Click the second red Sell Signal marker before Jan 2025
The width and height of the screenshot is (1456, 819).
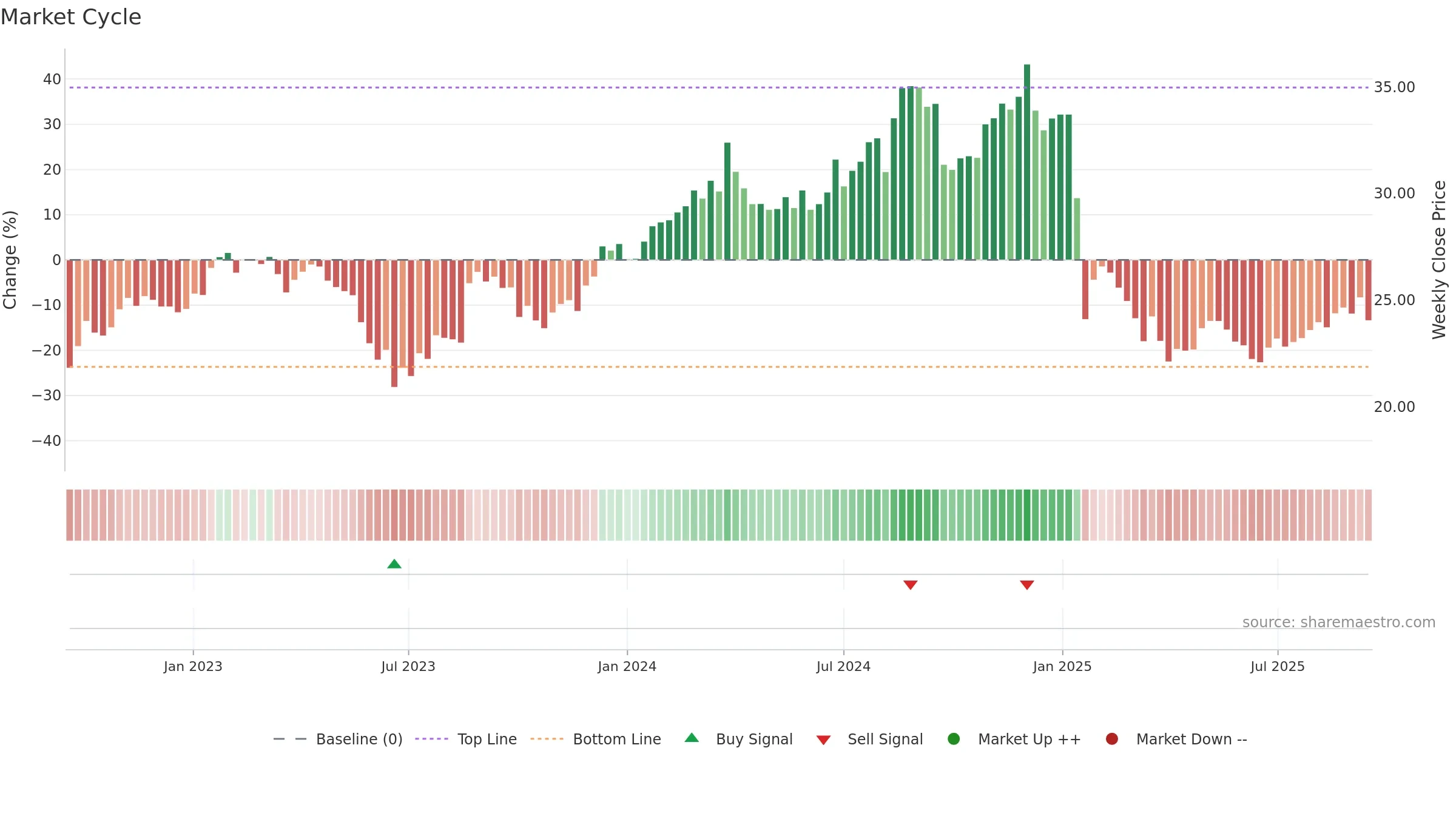1026,585
